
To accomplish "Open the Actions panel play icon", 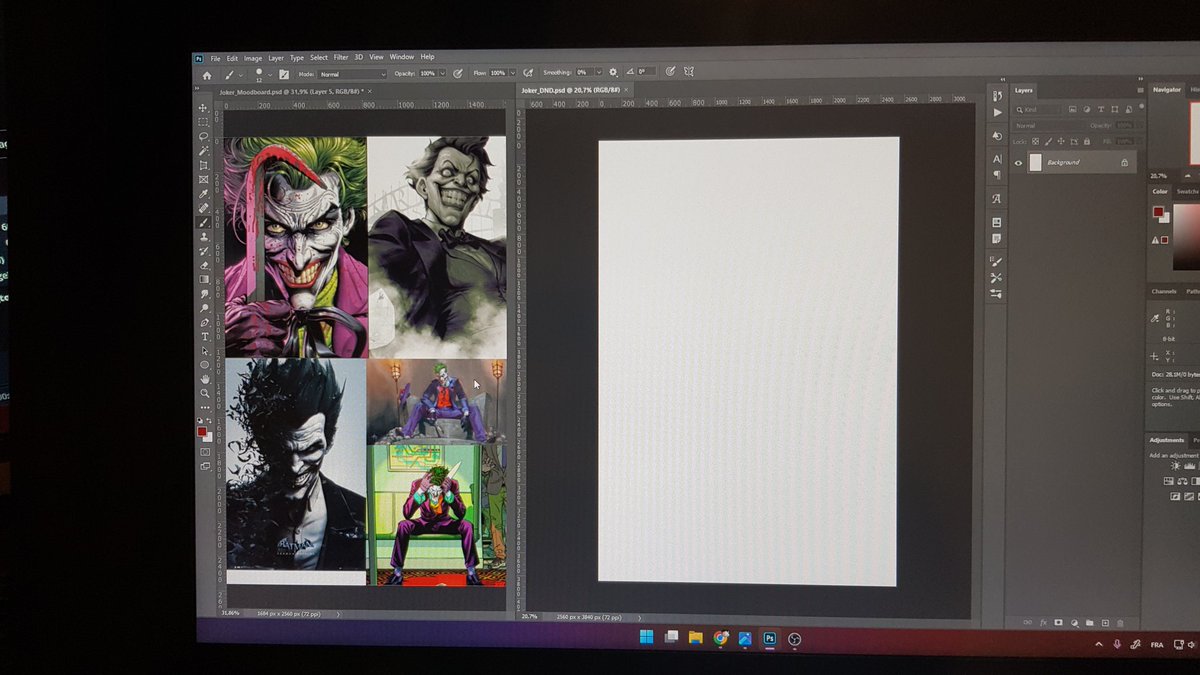I will 997,113.
